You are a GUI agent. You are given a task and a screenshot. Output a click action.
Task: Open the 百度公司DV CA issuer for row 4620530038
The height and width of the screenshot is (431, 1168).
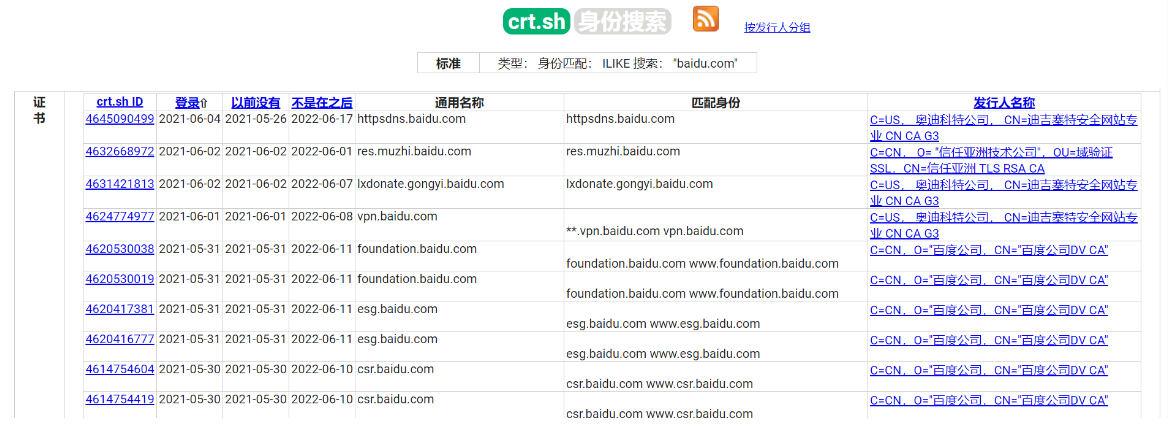pos(988,250)
